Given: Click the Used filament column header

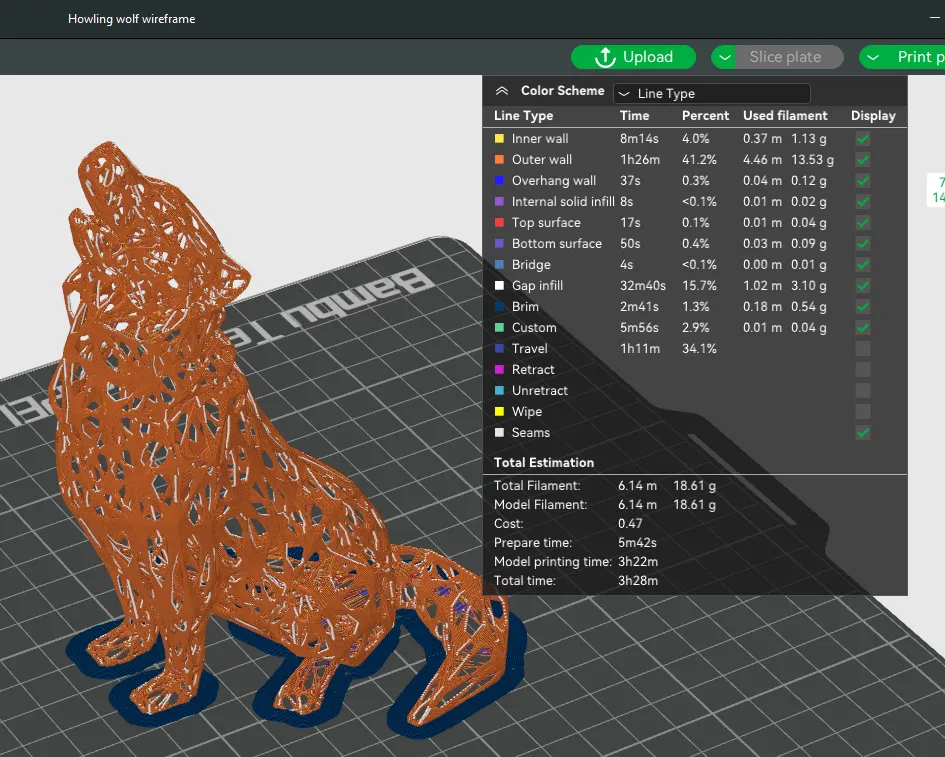Looking at the screenshot, I should point(785,116).
